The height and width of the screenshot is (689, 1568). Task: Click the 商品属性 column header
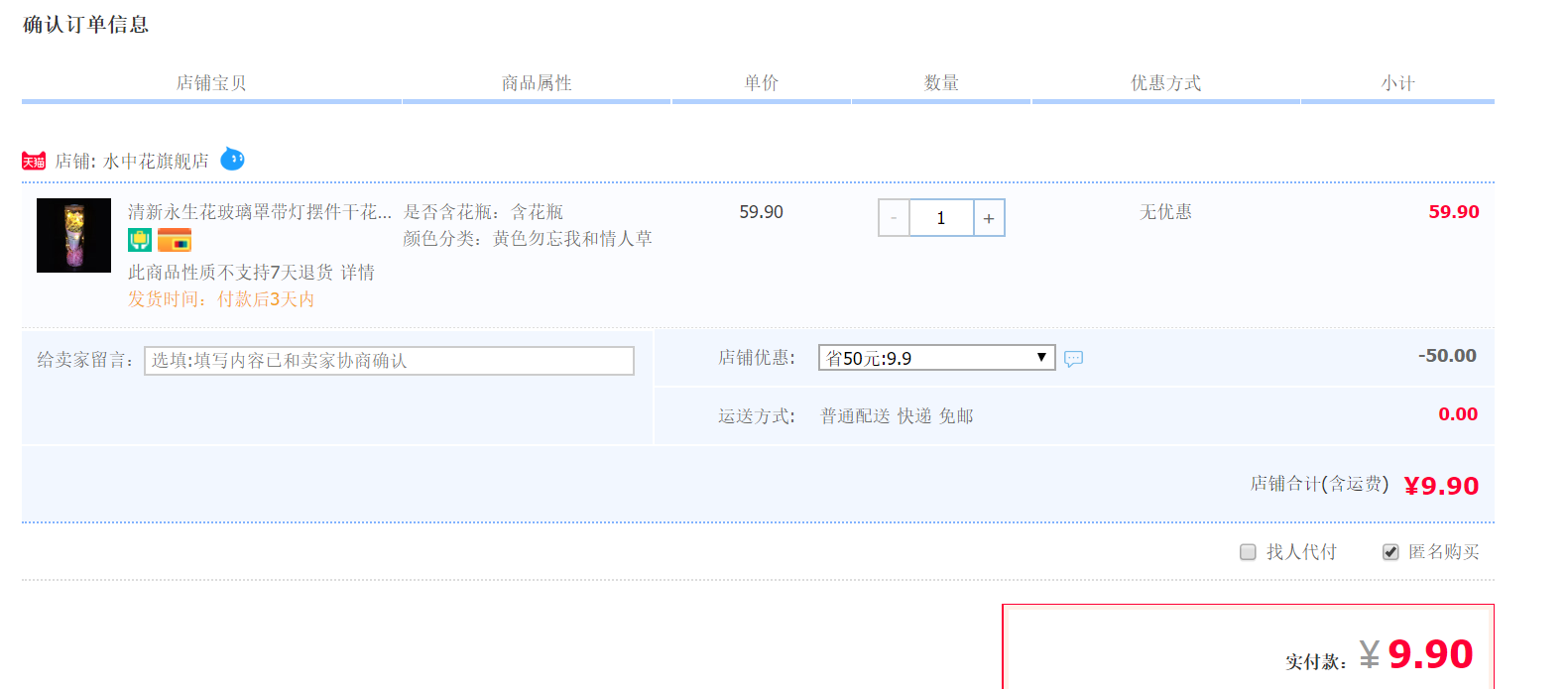point(537,83)
